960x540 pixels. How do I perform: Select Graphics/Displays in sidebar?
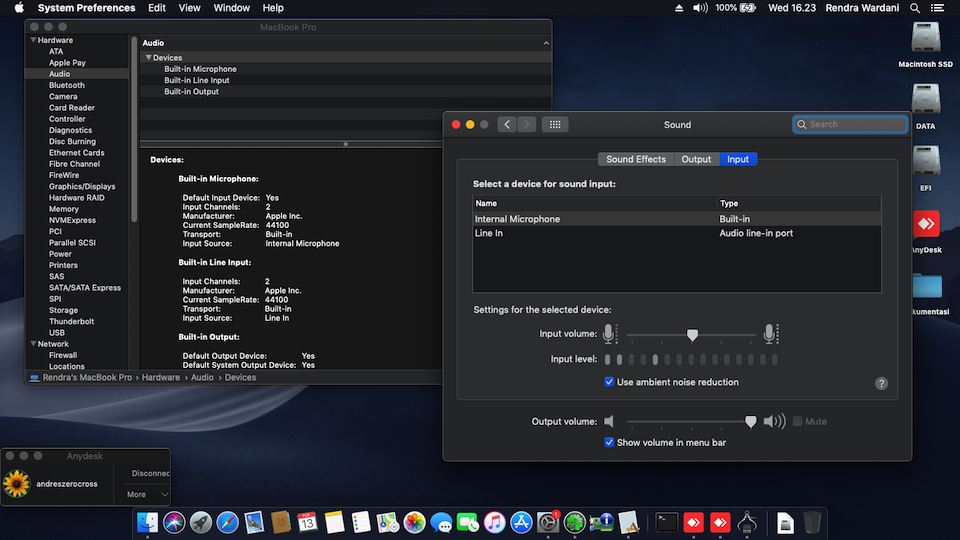[x=82, y=187]
